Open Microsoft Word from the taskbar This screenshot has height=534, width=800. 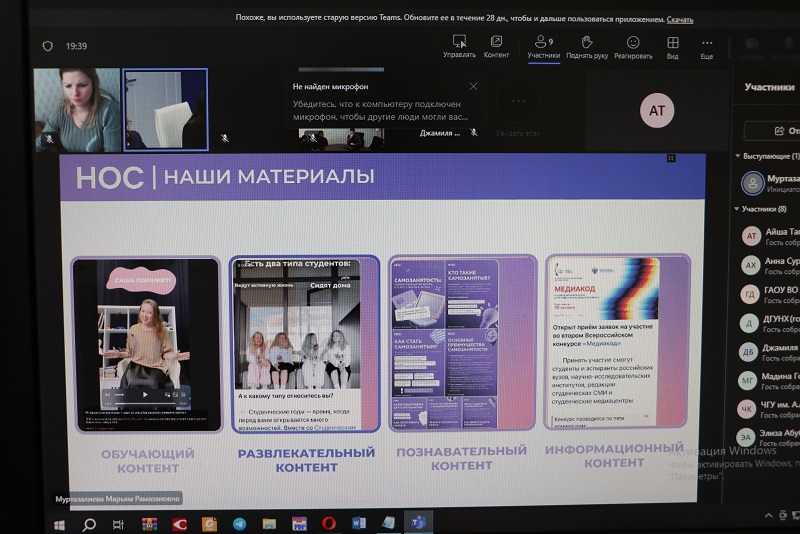point(359,523)
